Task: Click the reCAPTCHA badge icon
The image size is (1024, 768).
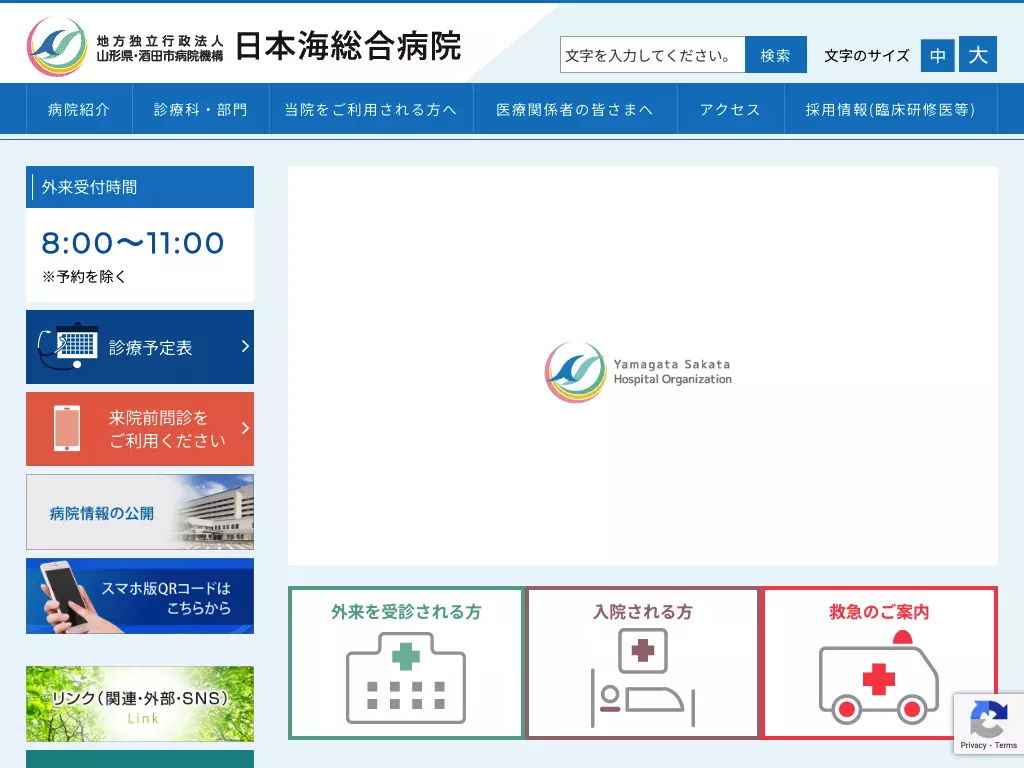Action: point(989,718)
